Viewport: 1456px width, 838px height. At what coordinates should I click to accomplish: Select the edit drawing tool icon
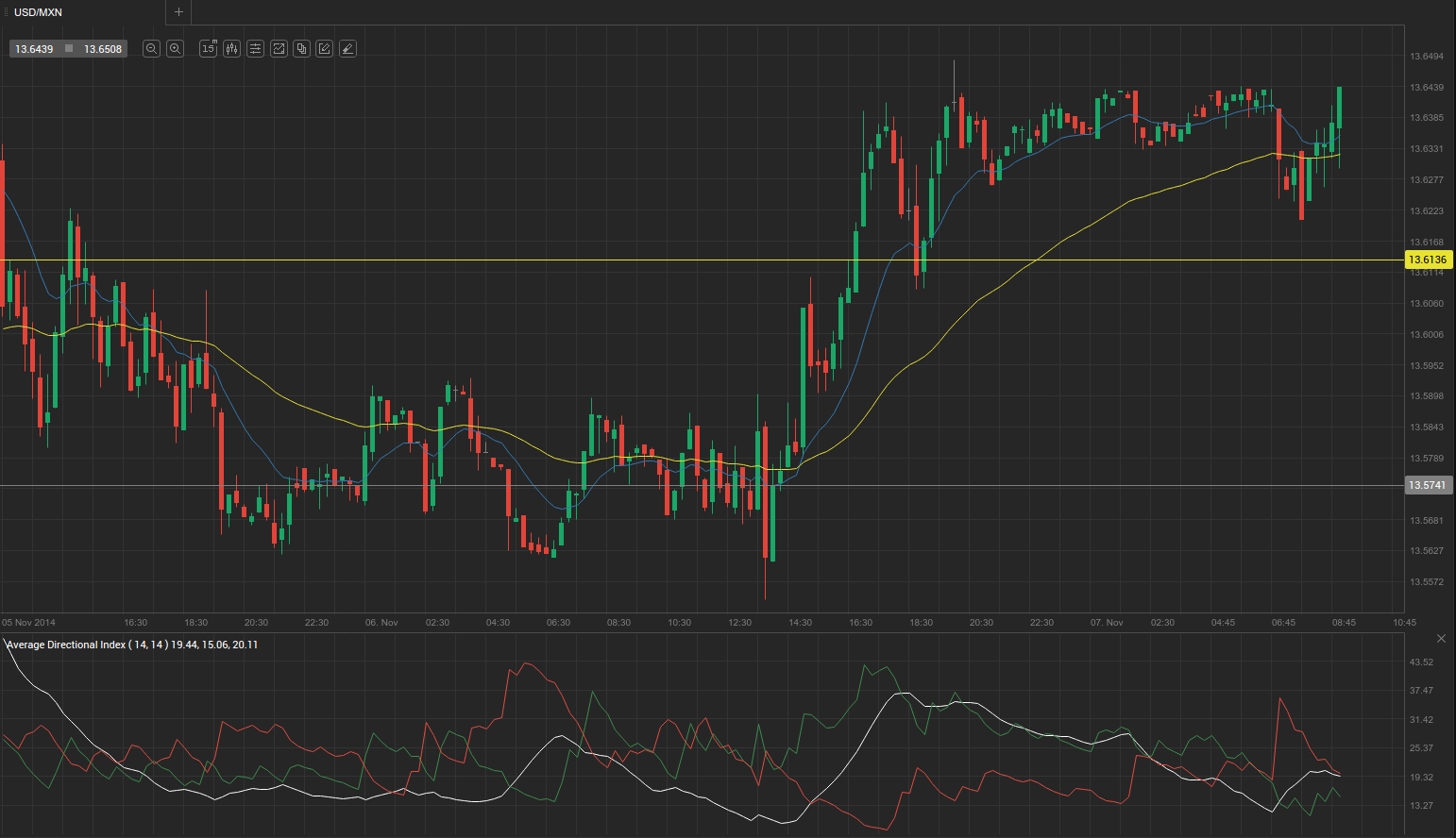[324, 49]
